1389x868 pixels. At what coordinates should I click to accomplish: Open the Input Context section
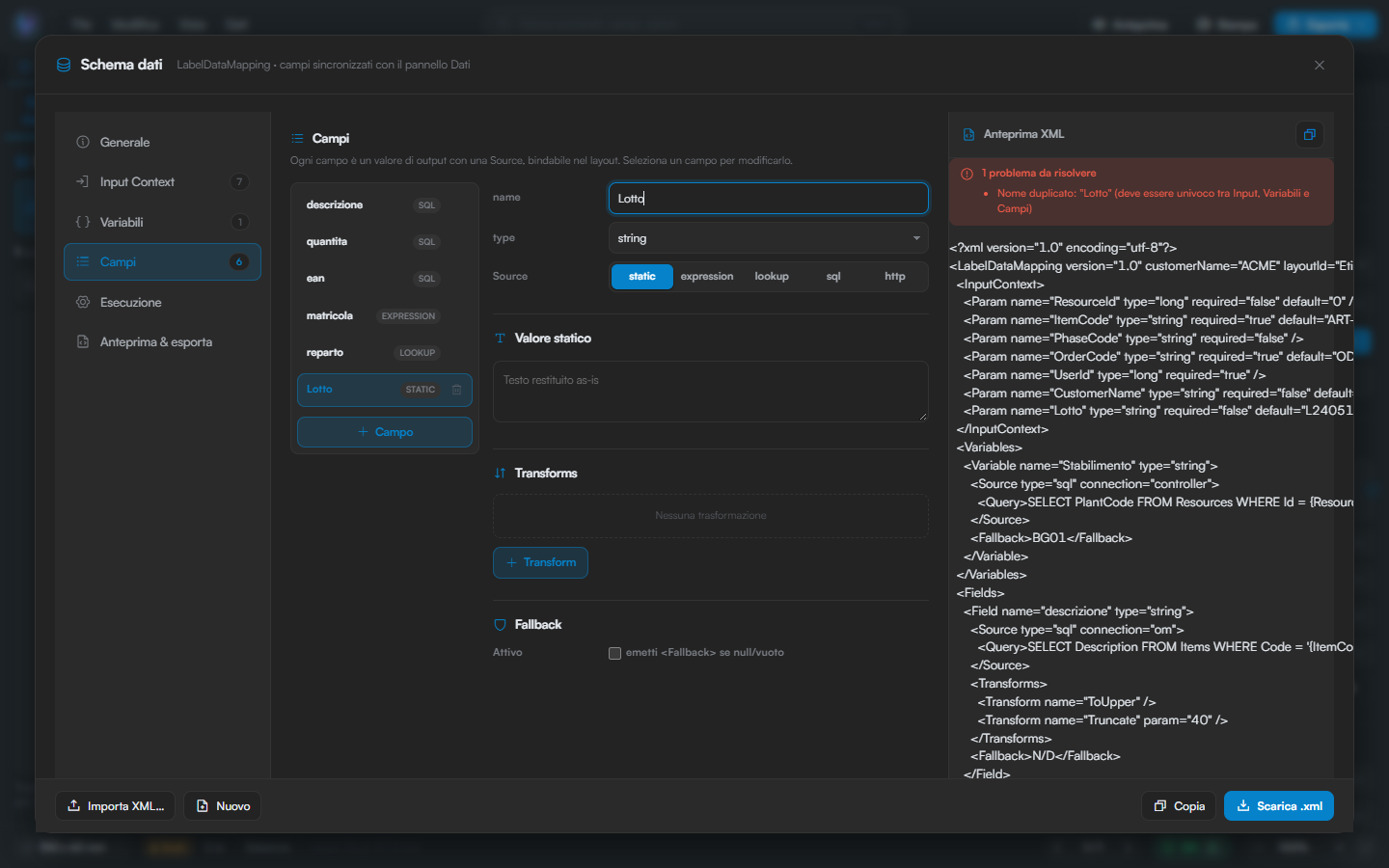162,182
